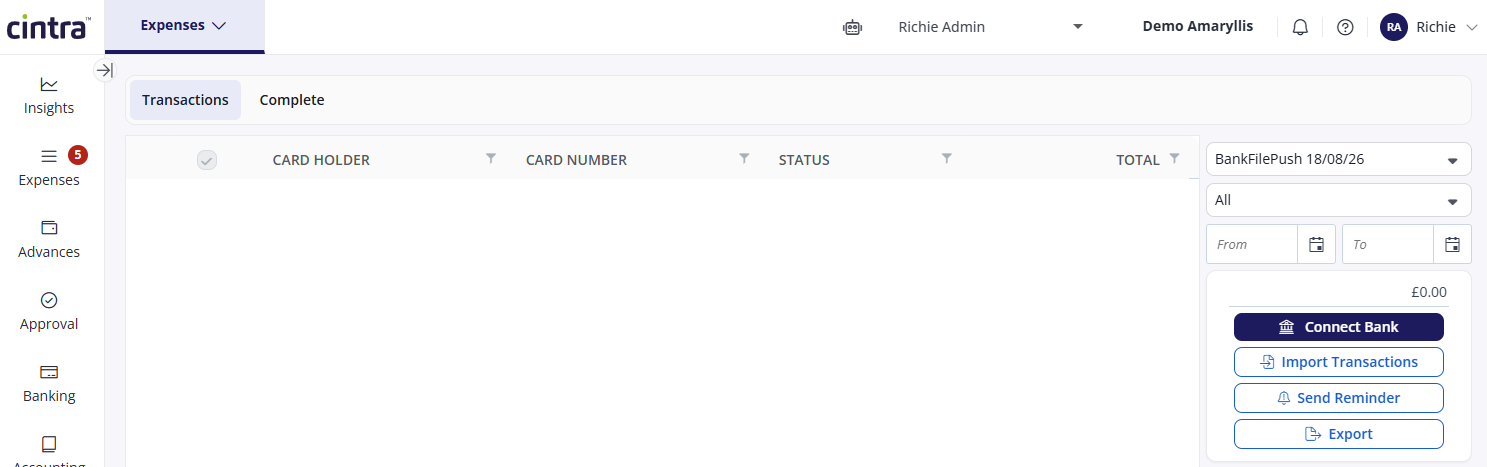Click the Connect Bank button
The height and width of the screenshot is (467, 1487).
point(1338,327)
